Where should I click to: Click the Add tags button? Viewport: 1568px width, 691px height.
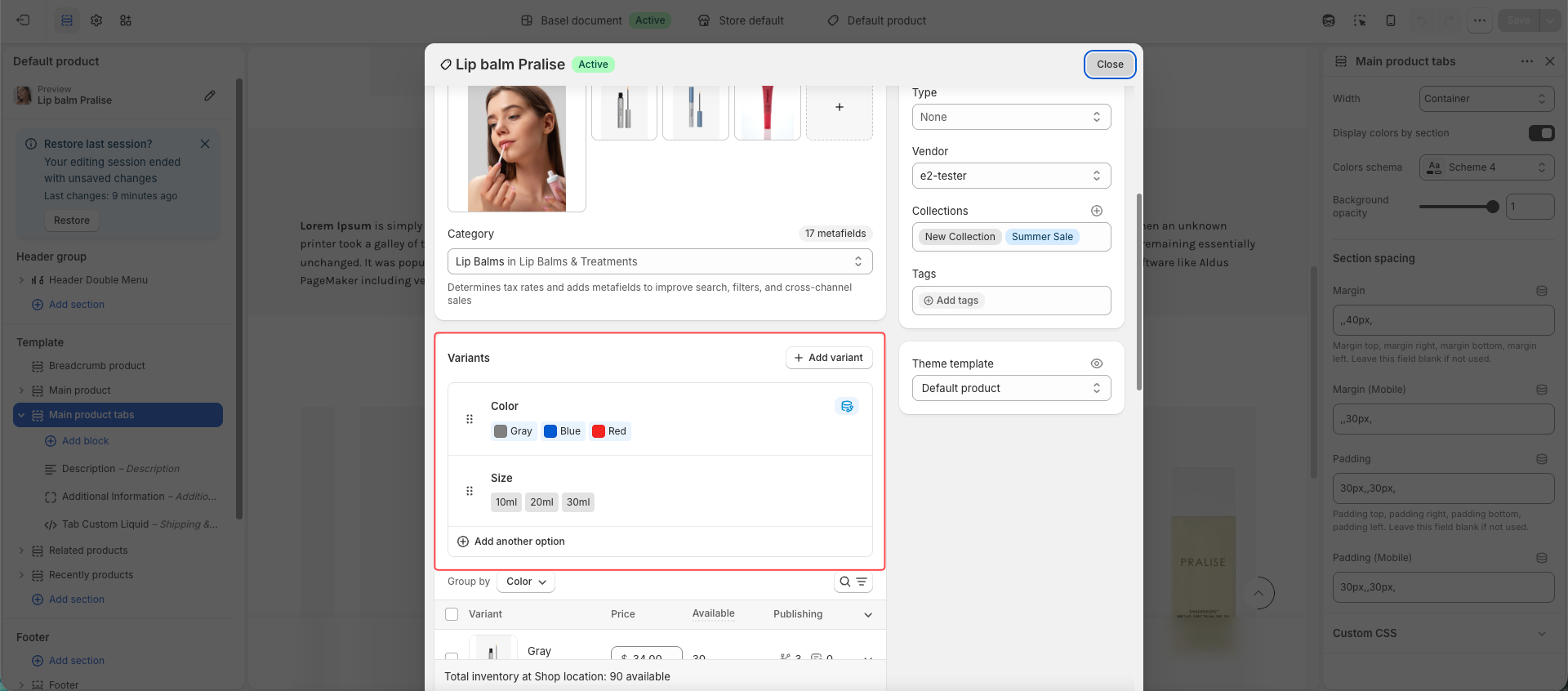pos(951,301)
